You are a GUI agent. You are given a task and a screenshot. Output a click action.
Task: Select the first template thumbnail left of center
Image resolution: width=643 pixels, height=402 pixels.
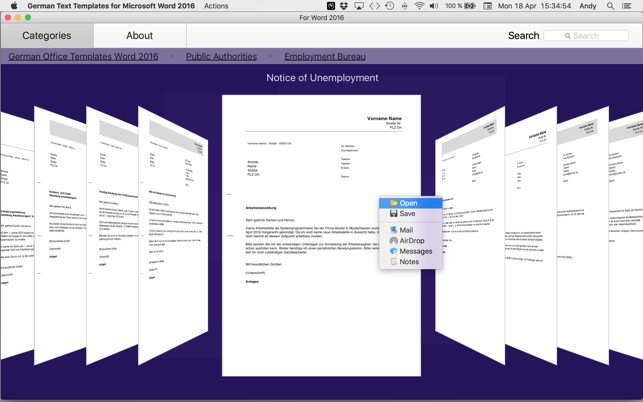(x=173, y=235)
